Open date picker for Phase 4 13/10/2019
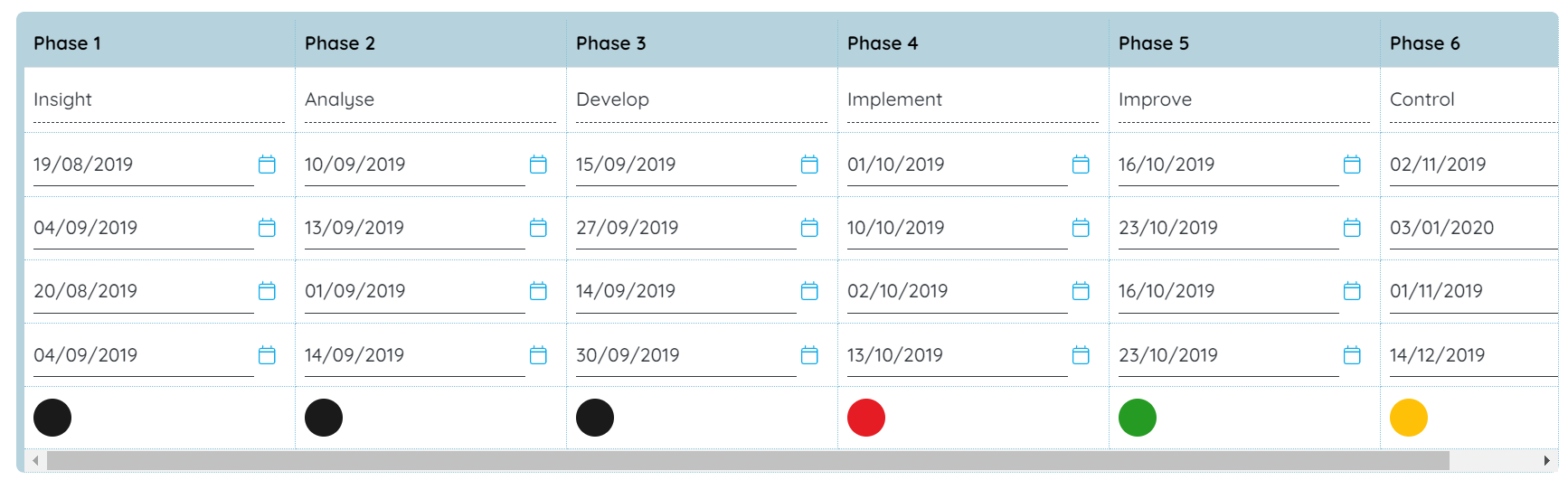 (x=1081, y=355)
